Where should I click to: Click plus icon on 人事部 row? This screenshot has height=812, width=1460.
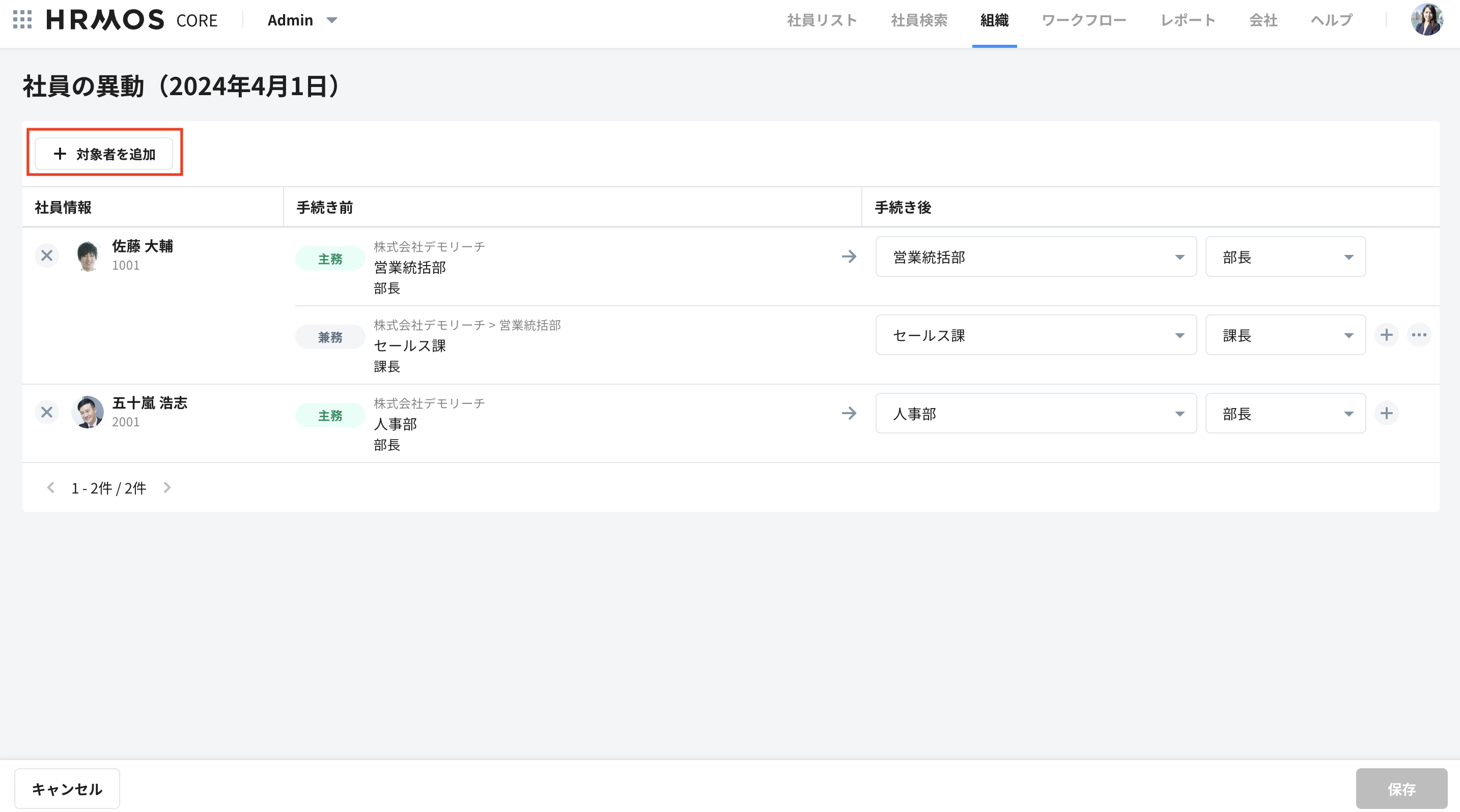click(1386, 413)
